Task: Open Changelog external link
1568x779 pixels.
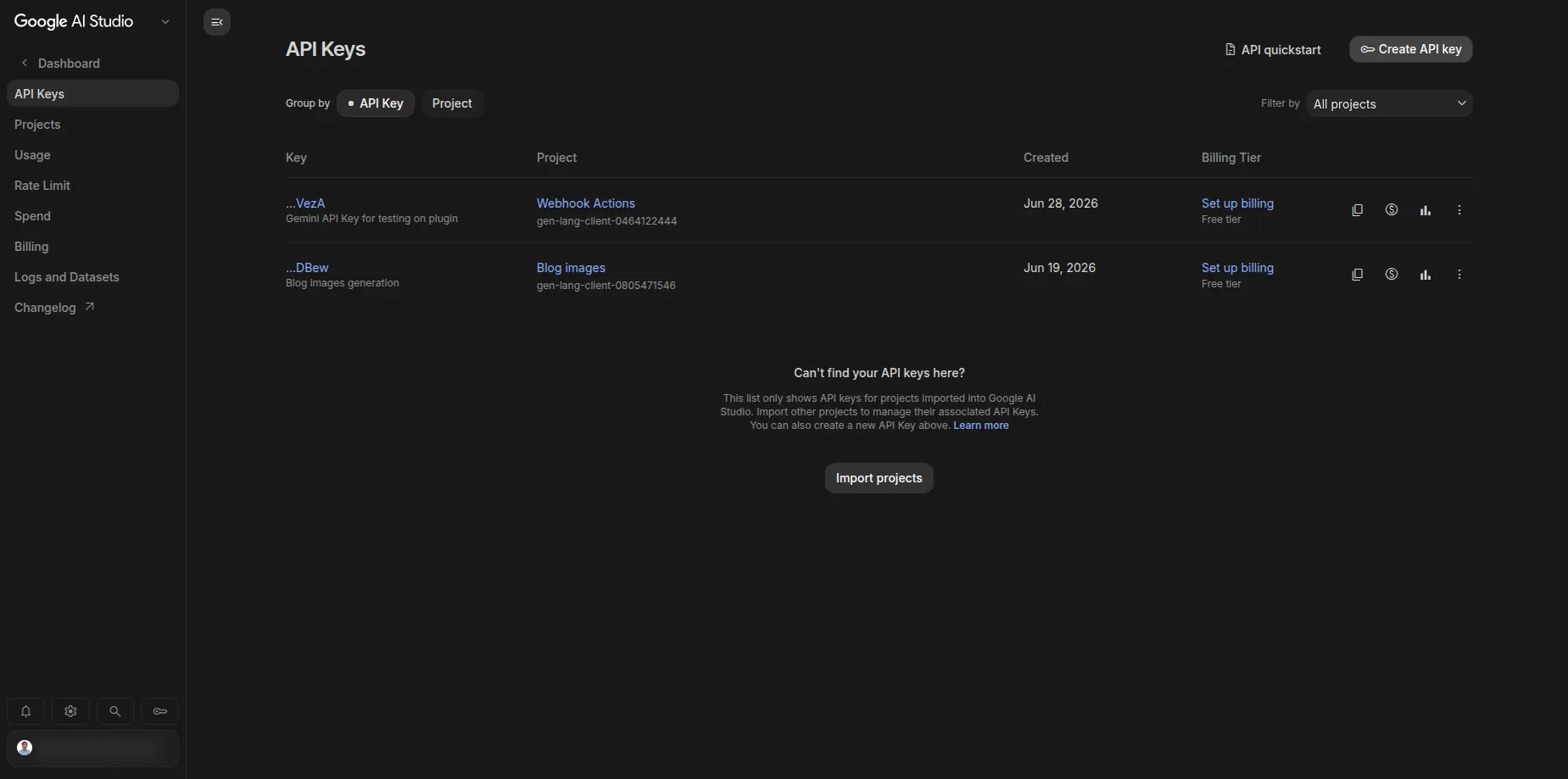Action: point(92,308)
